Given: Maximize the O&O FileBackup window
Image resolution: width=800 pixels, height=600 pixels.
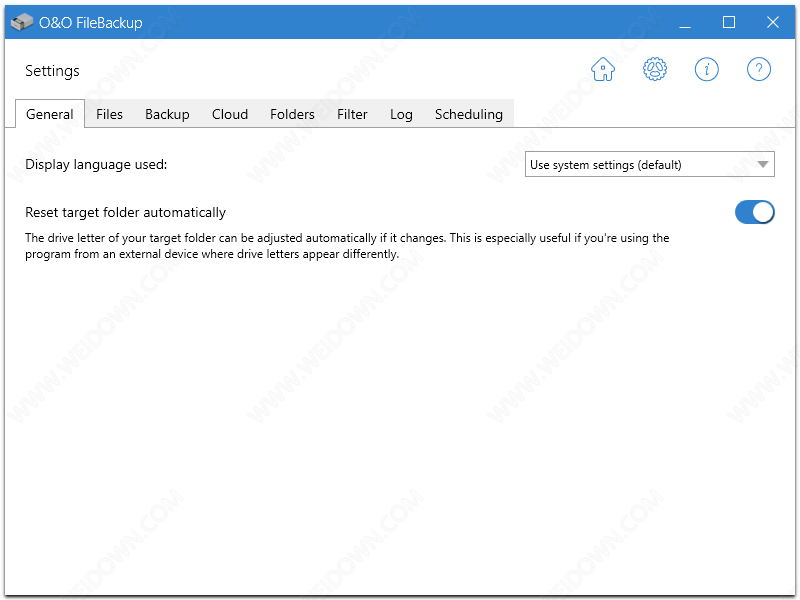Looking at the screenshot, I should [729, 22].
